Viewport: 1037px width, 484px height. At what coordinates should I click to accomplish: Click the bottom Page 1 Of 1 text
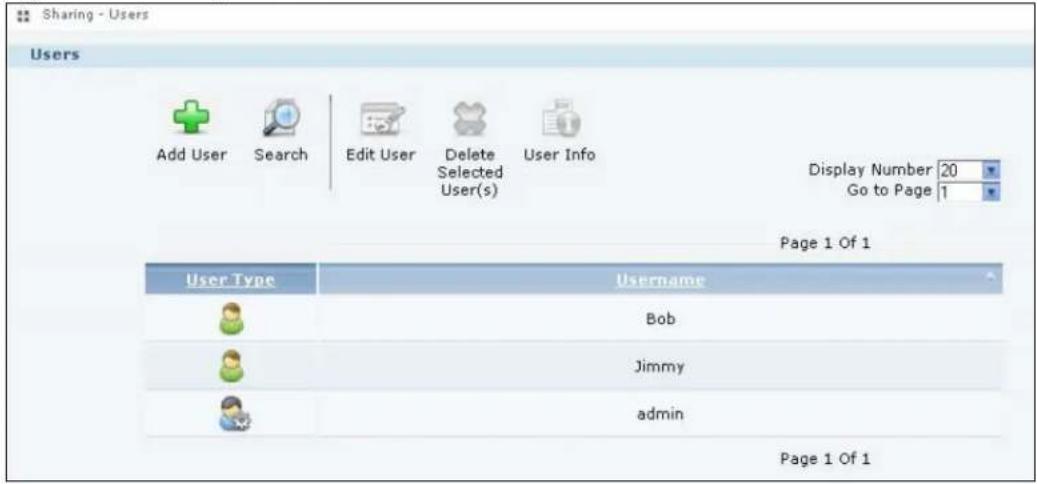pos(825,458)
